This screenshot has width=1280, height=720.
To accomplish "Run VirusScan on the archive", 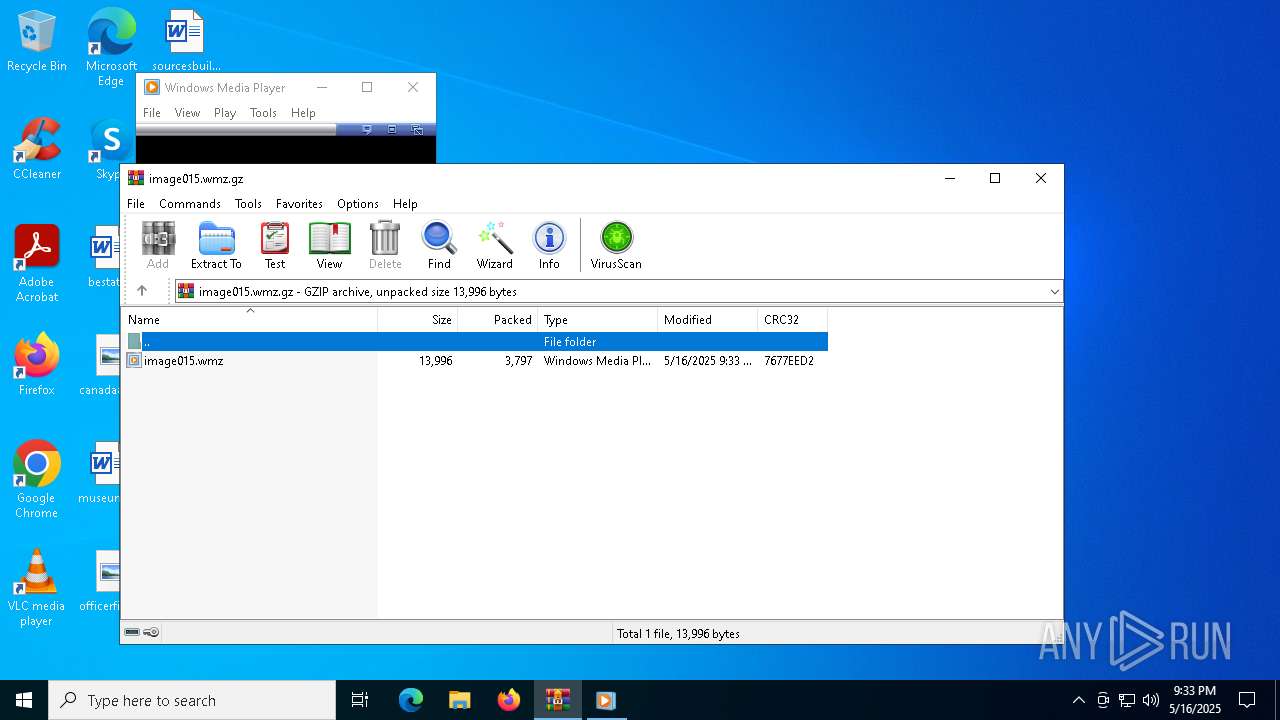I will pyautogui.click(x=616, y=245).
